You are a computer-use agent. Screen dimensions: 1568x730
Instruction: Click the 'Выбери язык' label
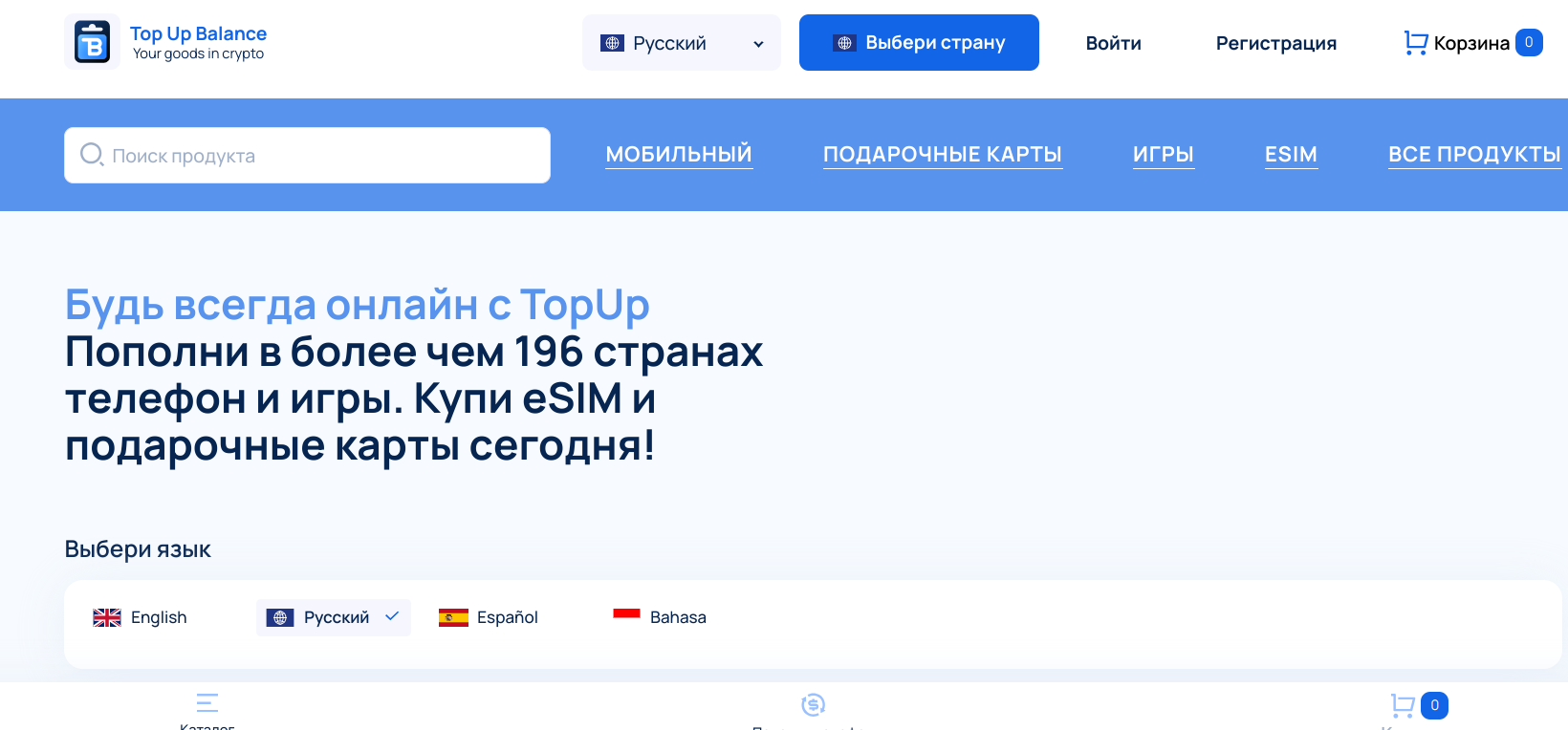138,549
